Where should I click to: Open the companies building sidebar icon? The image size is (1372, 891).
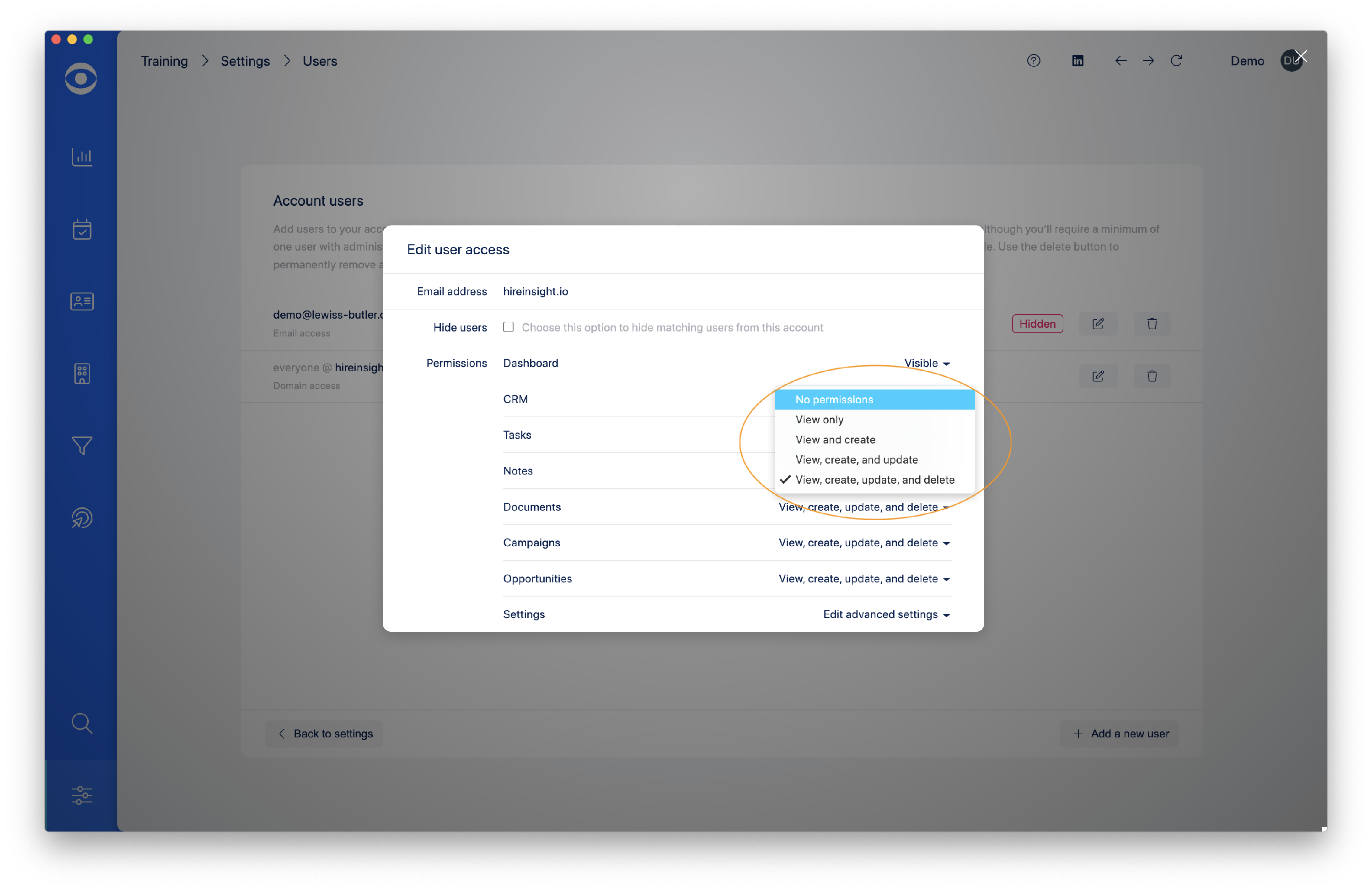pyautogui.click(x=82, y=373)
